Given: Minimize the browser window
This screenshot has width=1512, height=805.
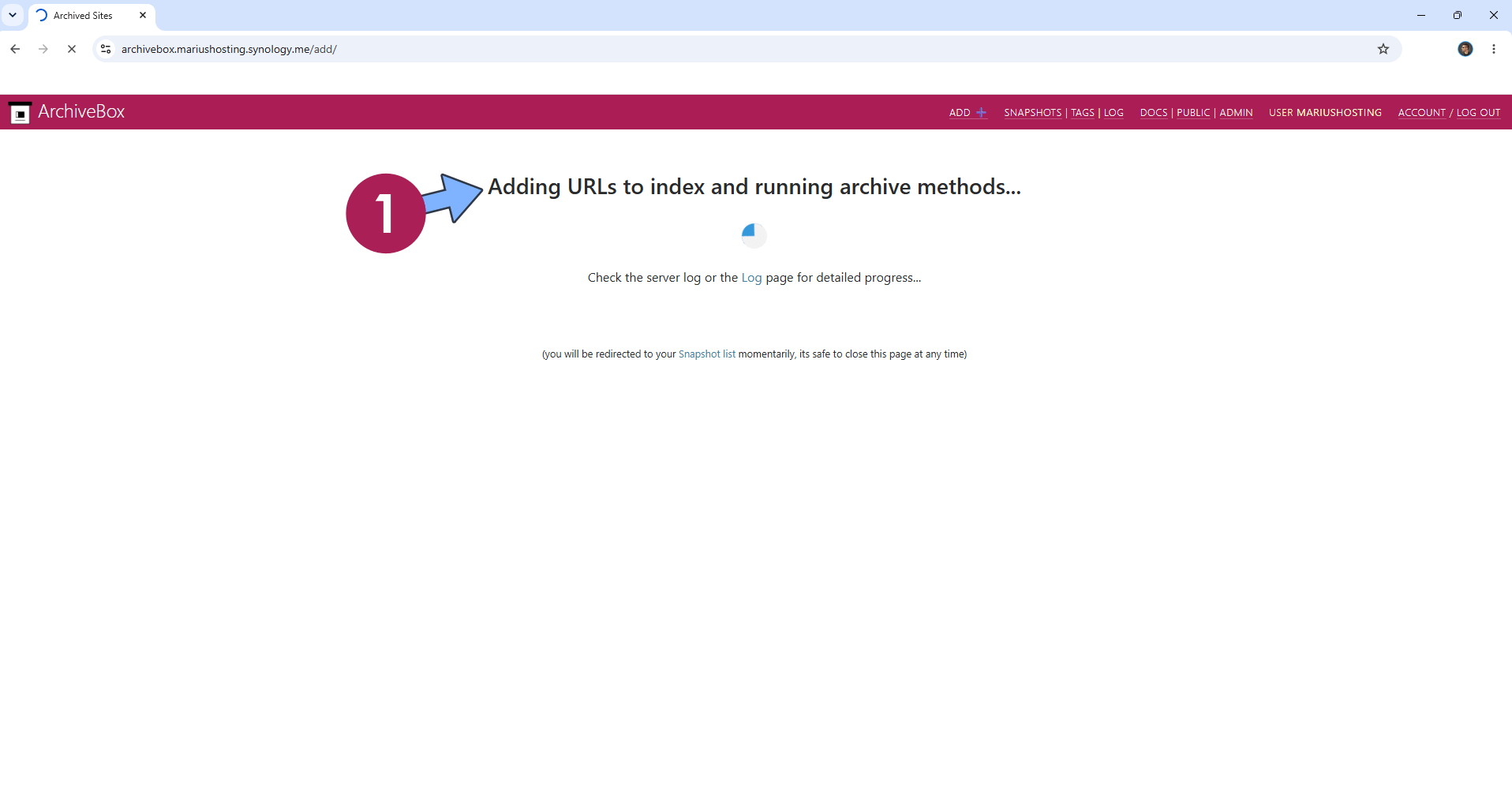Looking at the screenshot, I should point(1421,15).
